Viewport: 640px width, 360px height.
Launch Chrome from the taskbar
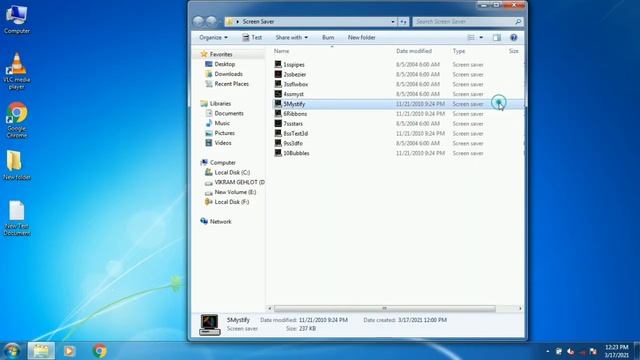pyautogui.click(x=100, y=351)
